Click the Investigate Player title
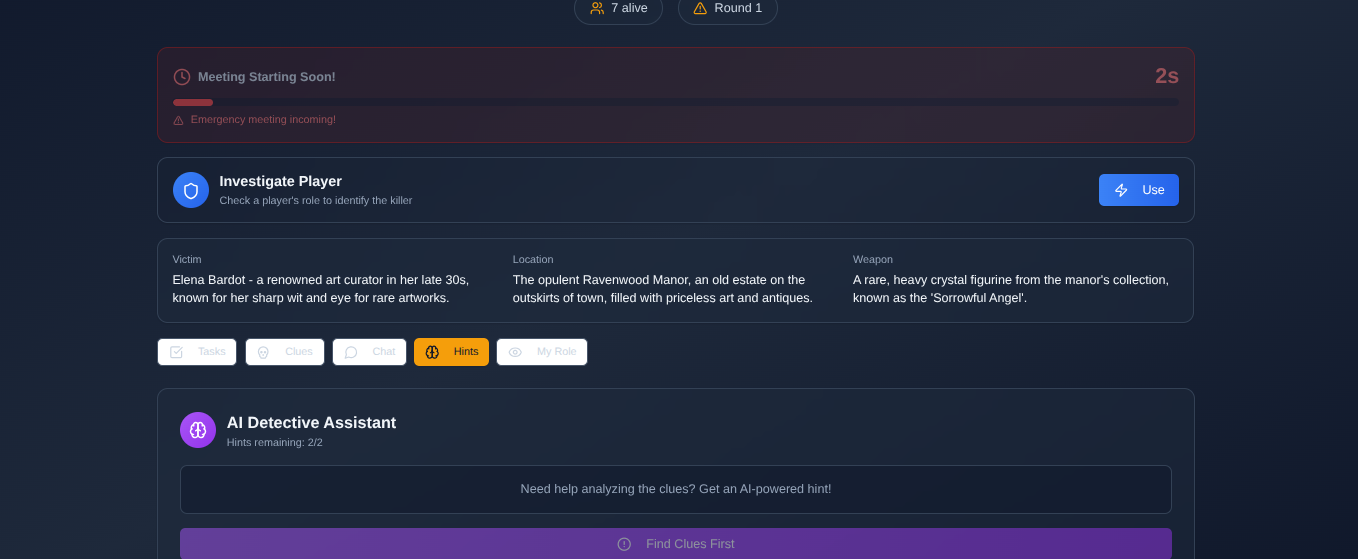The height and width of the screenshot is (559, 1358). pos(281,181)
